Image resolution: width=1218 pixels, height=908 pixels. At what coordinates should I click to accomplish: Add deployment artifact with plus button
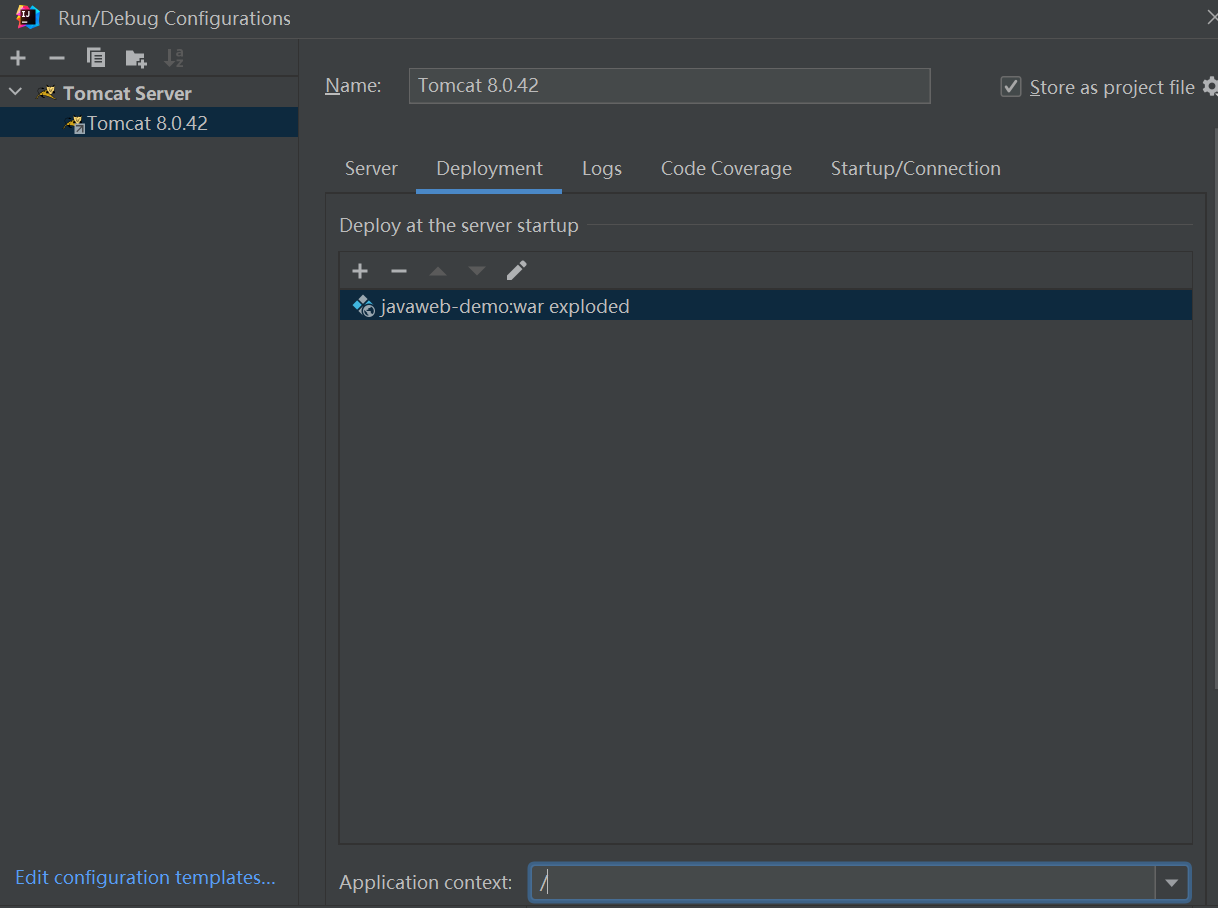point(360,271)
